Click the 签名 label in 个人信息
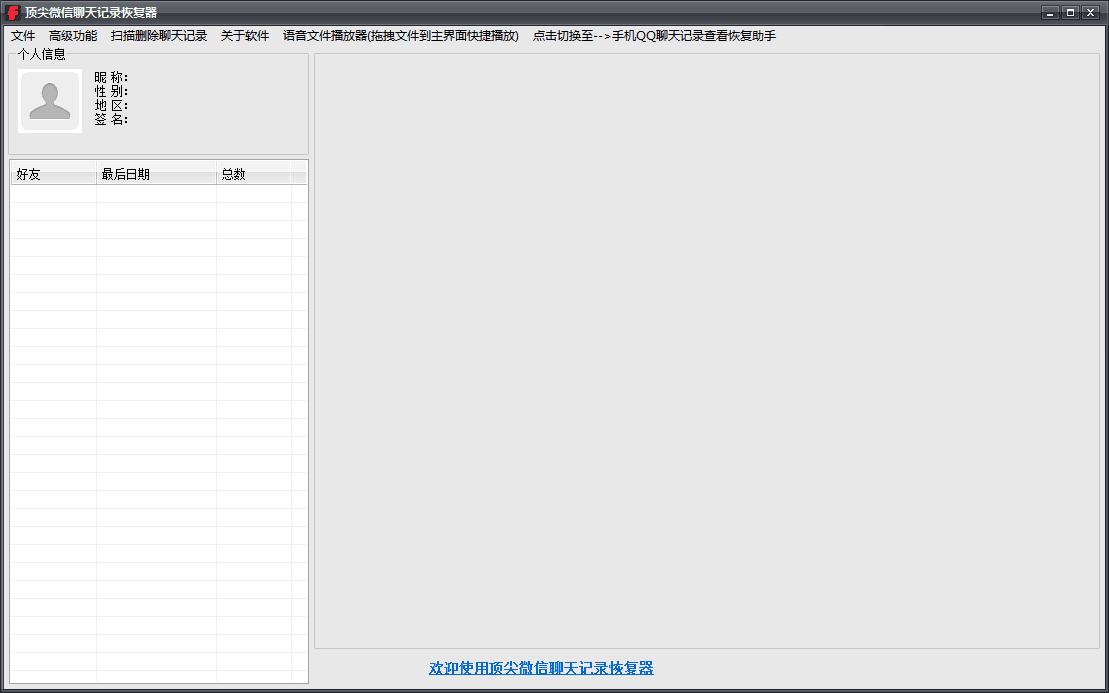The image size is (1109, 693). pos(111,120)
